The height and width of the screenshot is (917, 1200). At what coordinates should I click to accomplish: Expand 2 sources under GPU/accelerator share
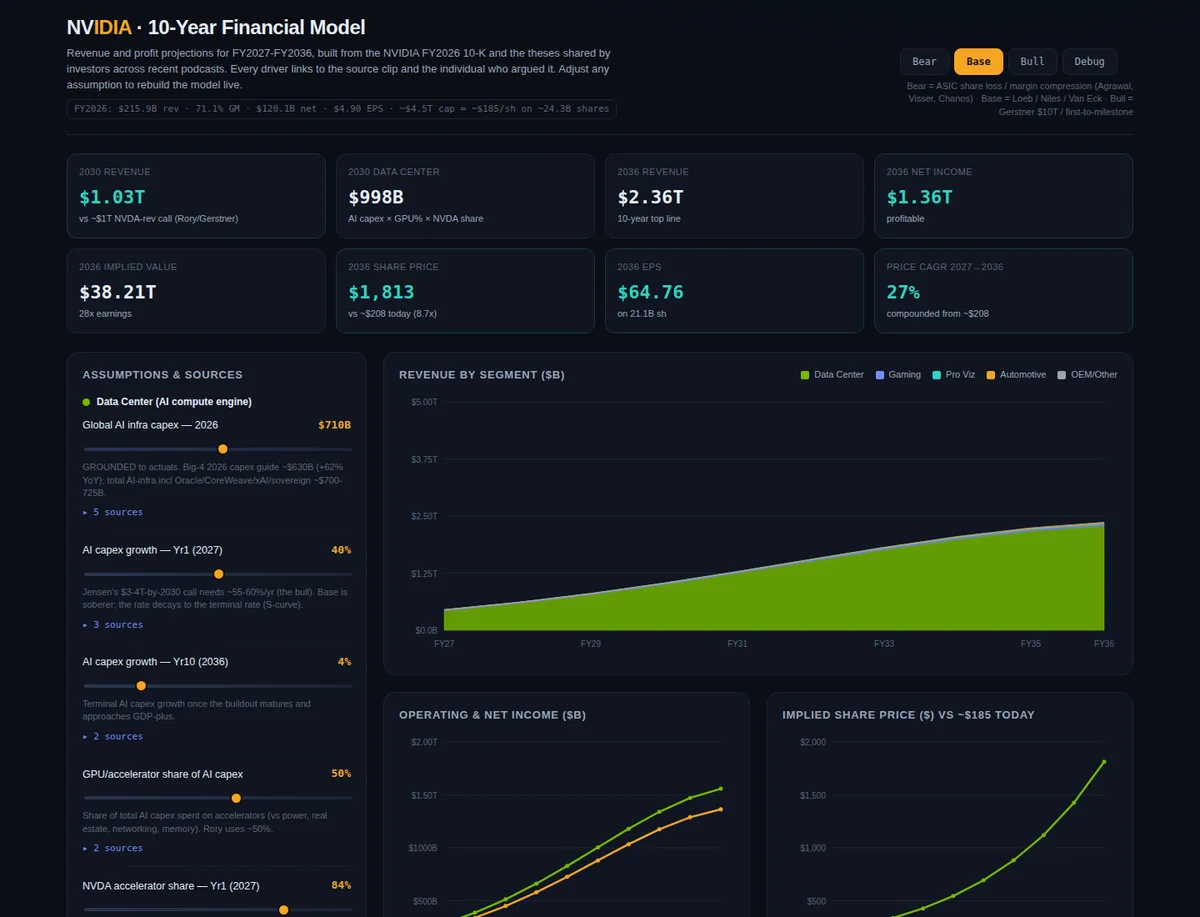point(113,848)
